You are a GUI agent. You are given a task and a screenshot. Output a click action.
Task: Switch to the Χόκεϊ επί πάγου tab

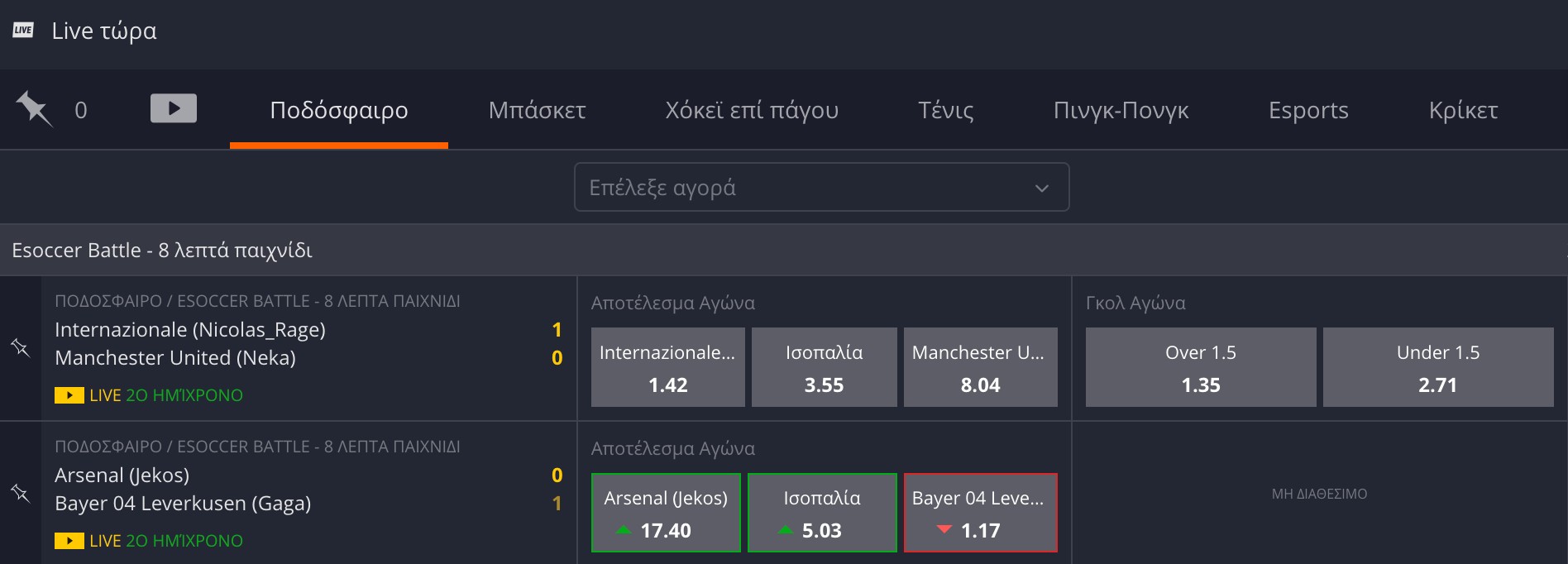click(x=751, y=110)
